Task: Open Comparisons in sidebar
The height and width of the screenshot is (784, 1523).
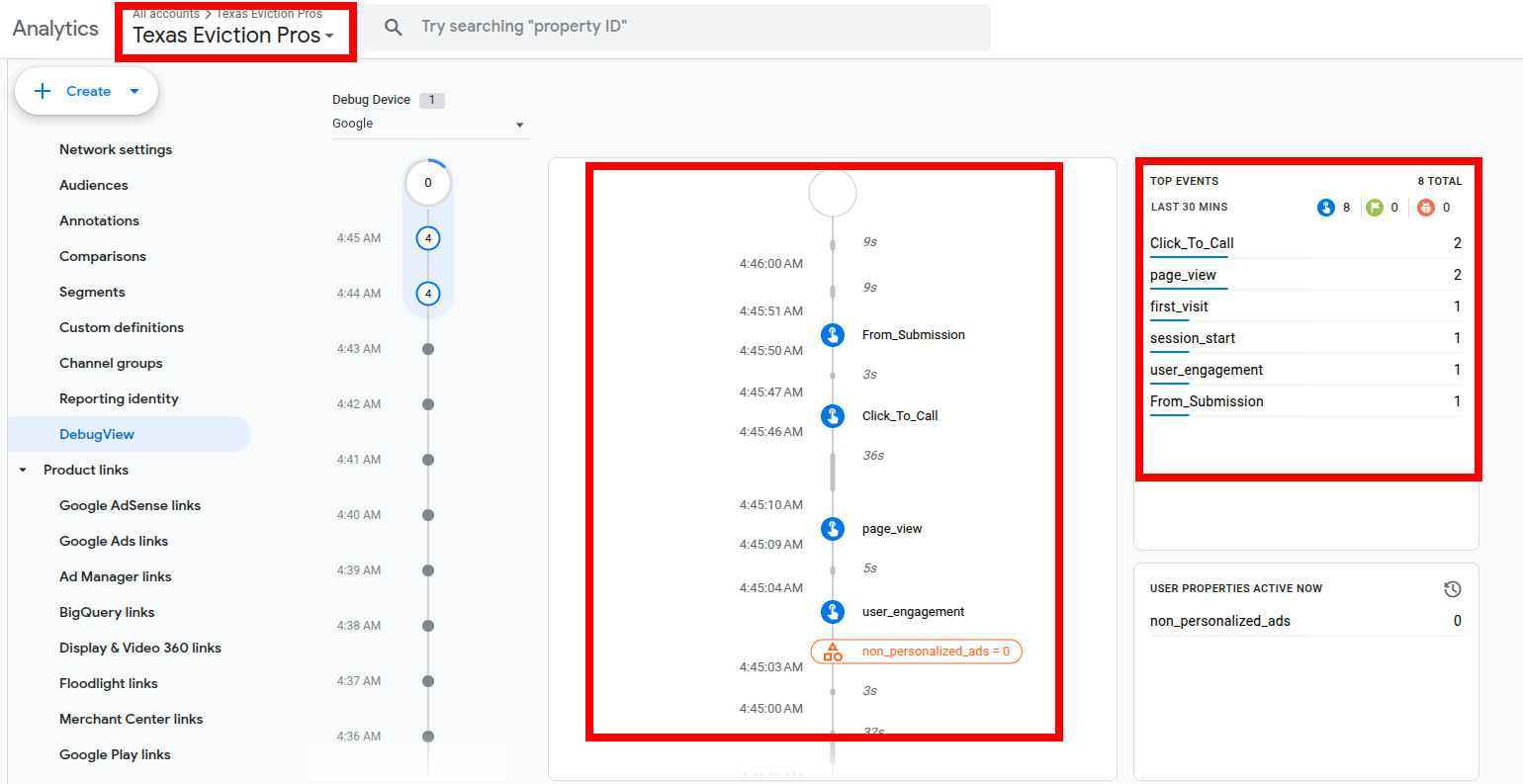Action: coord(103,257)
